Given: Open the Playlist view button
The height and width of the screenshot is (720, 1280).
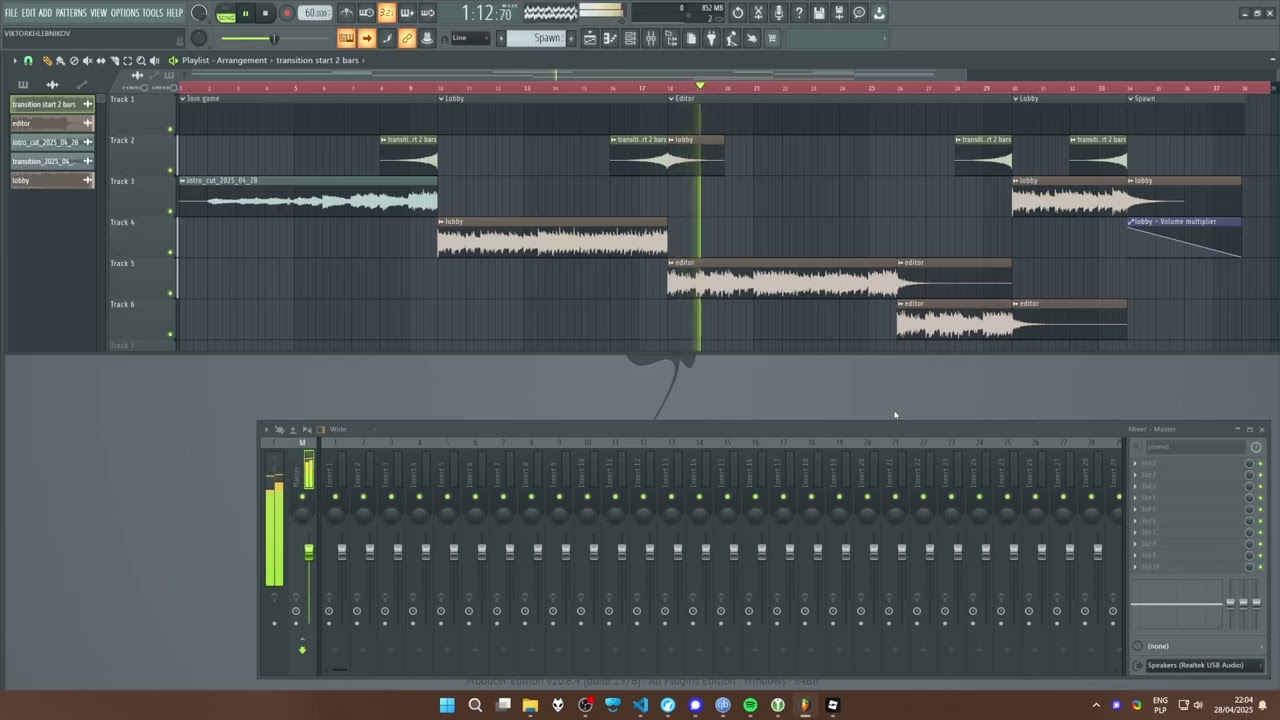Looking at the screenshot, I should pyautogui.click(x=590, y=38).
